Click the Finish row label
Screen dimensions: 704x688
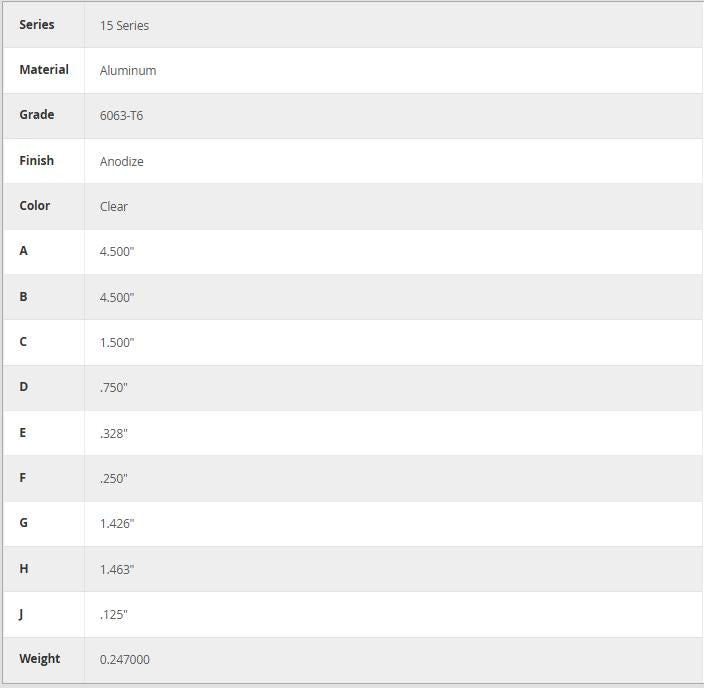pos(37,161)
